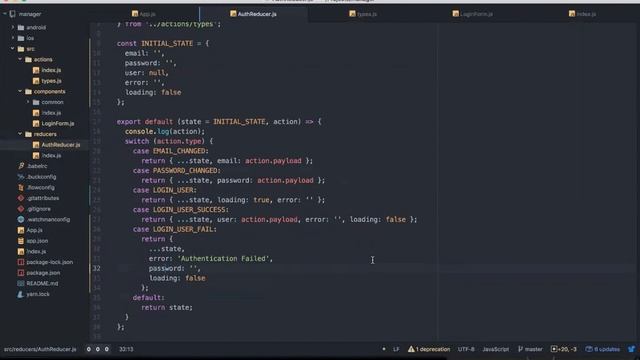Expand the ios folder chevron

pyautogui.click(x=13, y=38)
